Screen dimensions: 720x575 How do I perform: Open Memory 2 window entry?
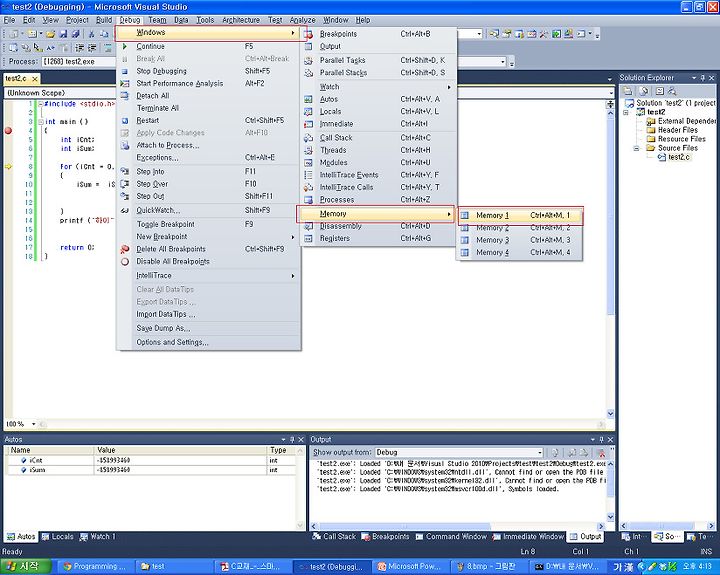coord(520,228)
